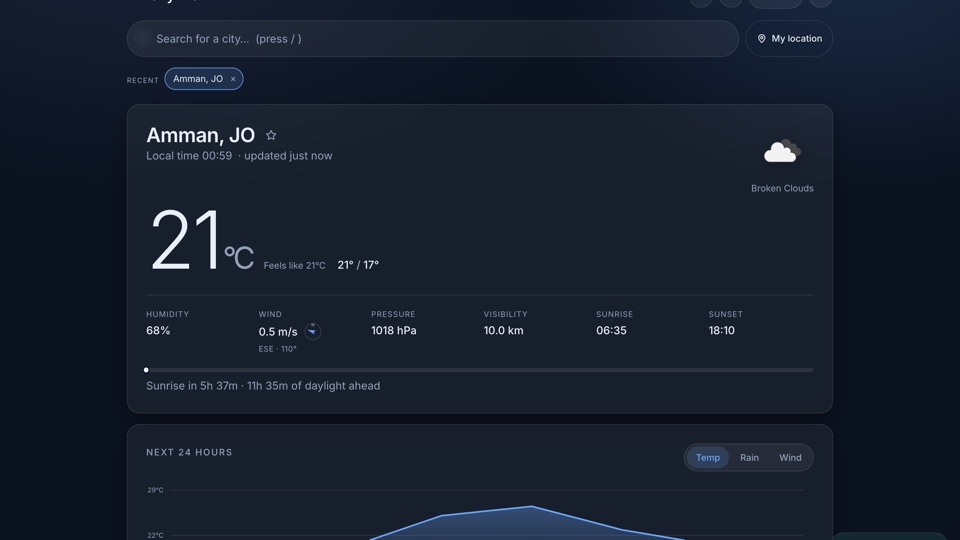The height and width of the screenshot is (540, 960).
Task: Favorite Amman, JO with the star icon
Action: tap(271, 135)
